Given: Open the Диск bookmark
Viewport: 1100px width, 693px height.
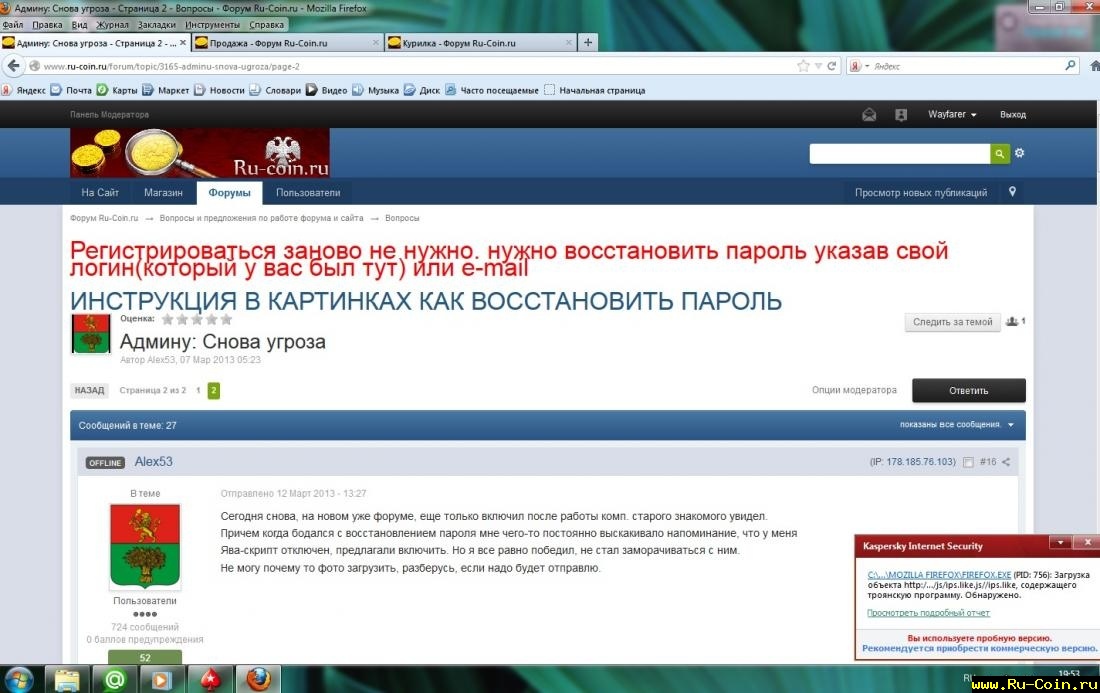Looking at the screenshot, I should click(422, 90).
